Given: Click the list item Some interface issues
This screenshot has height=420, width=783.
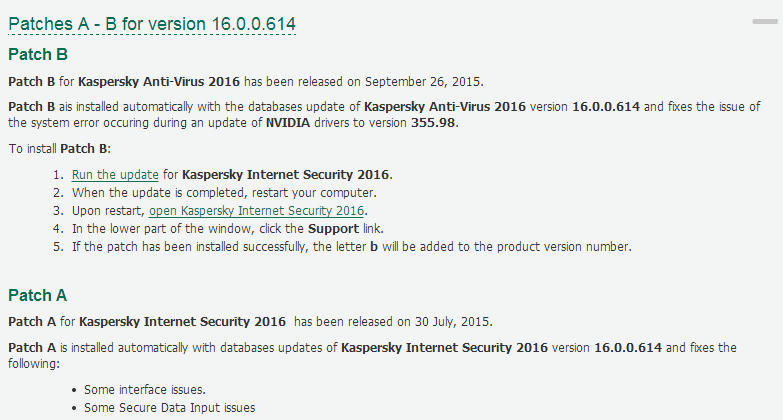Looking at the screenshot, I should tap(145, 390).
